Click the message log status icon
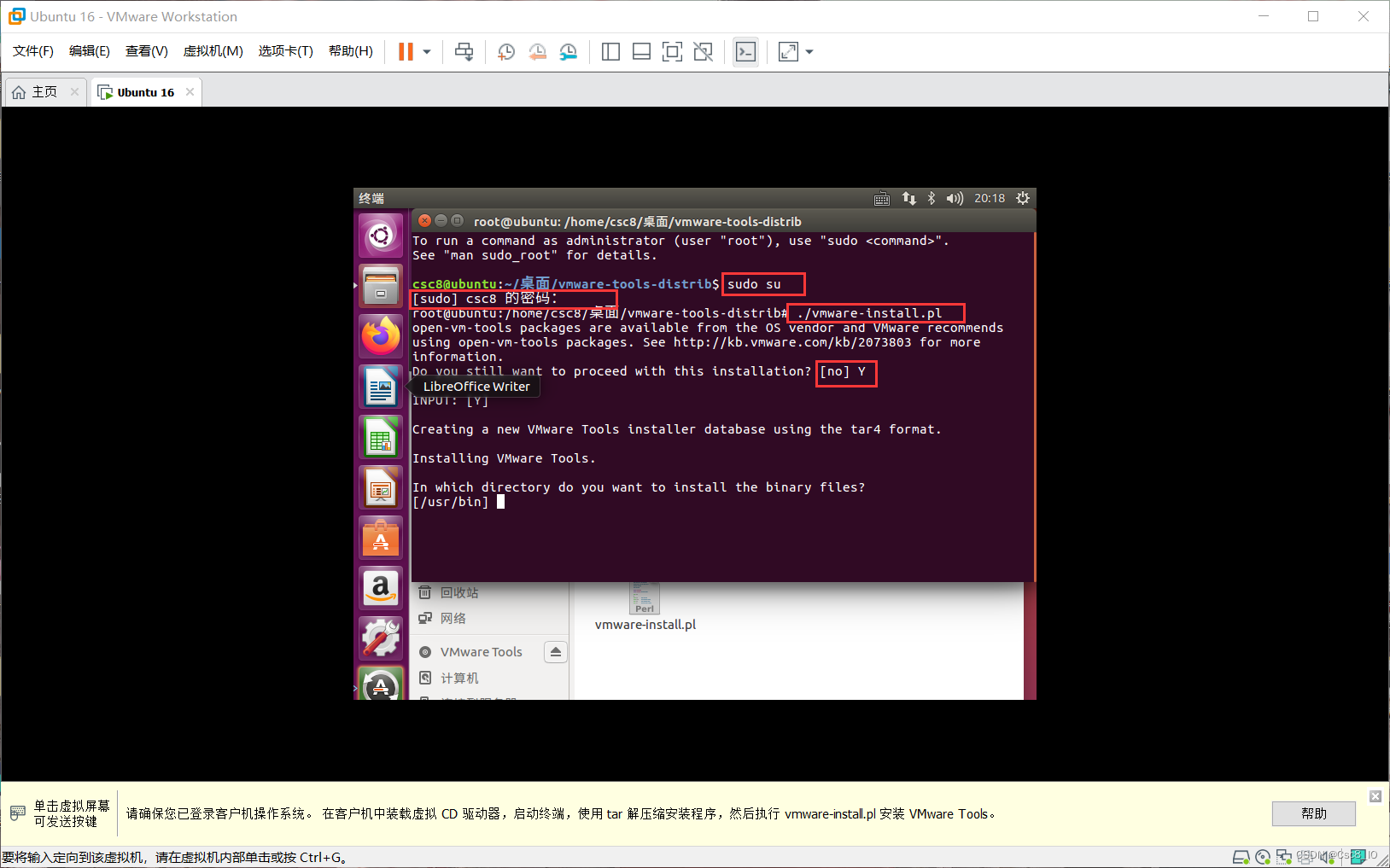 1357,857
